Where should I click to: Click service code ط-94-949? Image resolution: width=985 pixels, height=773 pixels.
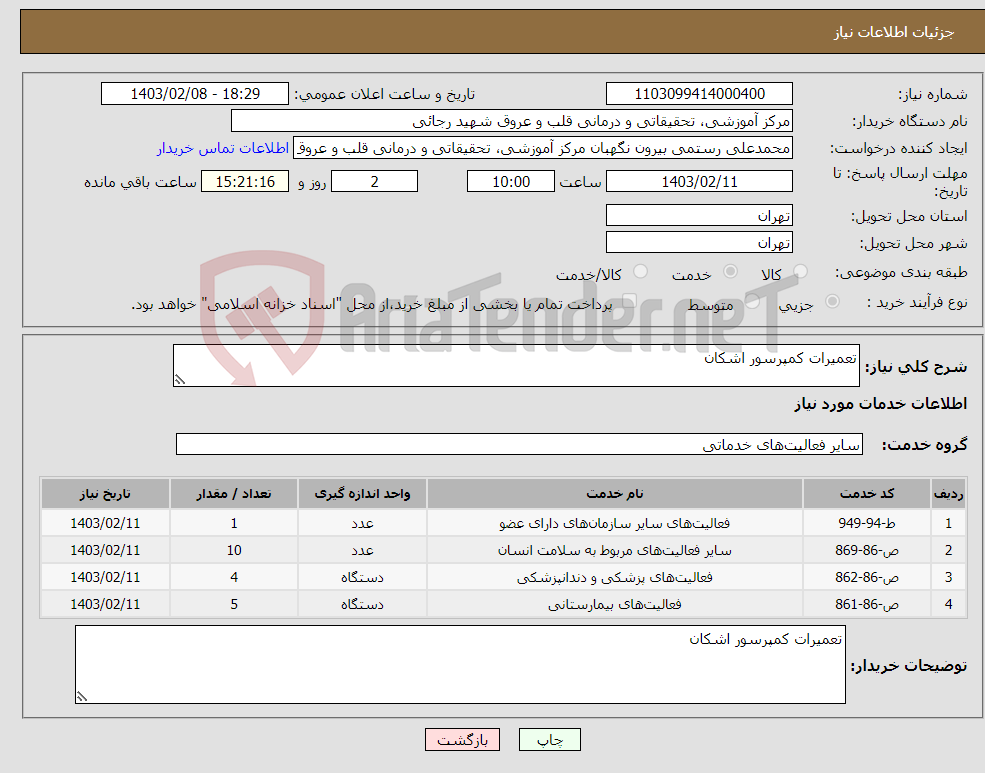click(866, 523)
